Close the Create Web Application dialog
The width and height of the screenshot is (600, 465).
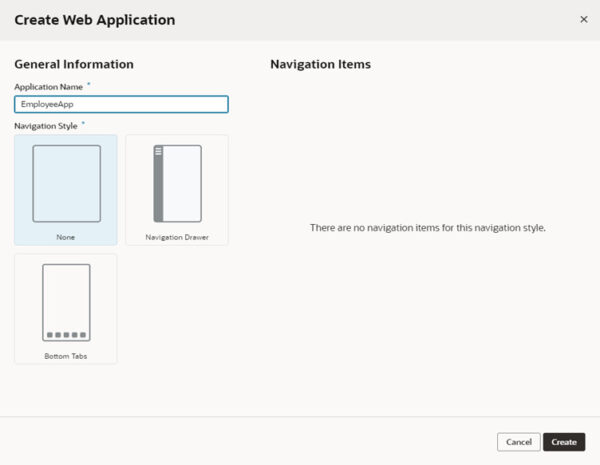pyautogui.click(x=584, y=20)
